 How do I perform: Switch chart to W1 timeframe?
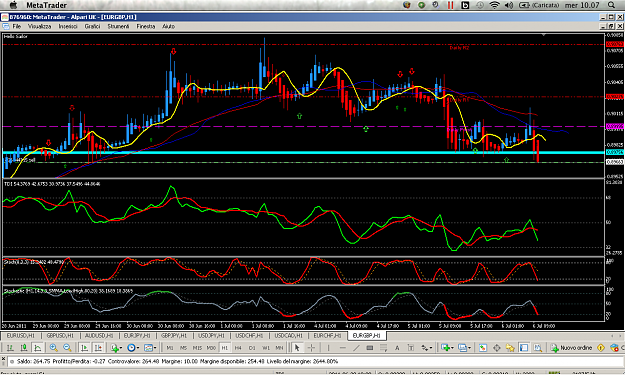pyautogui.click(x=266, y=348)
